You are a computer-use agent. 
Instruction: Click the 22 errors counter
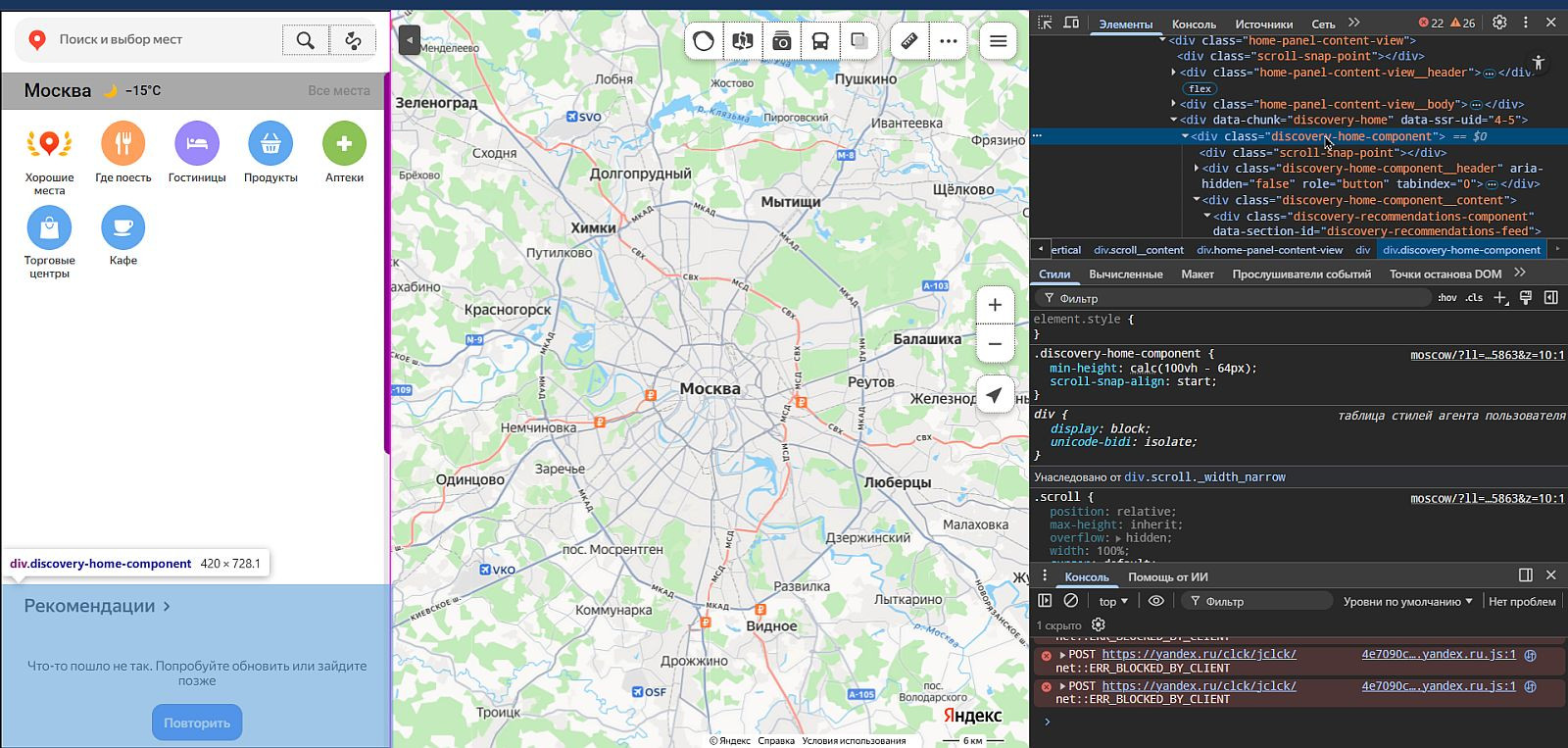(x=1431, y=23)
